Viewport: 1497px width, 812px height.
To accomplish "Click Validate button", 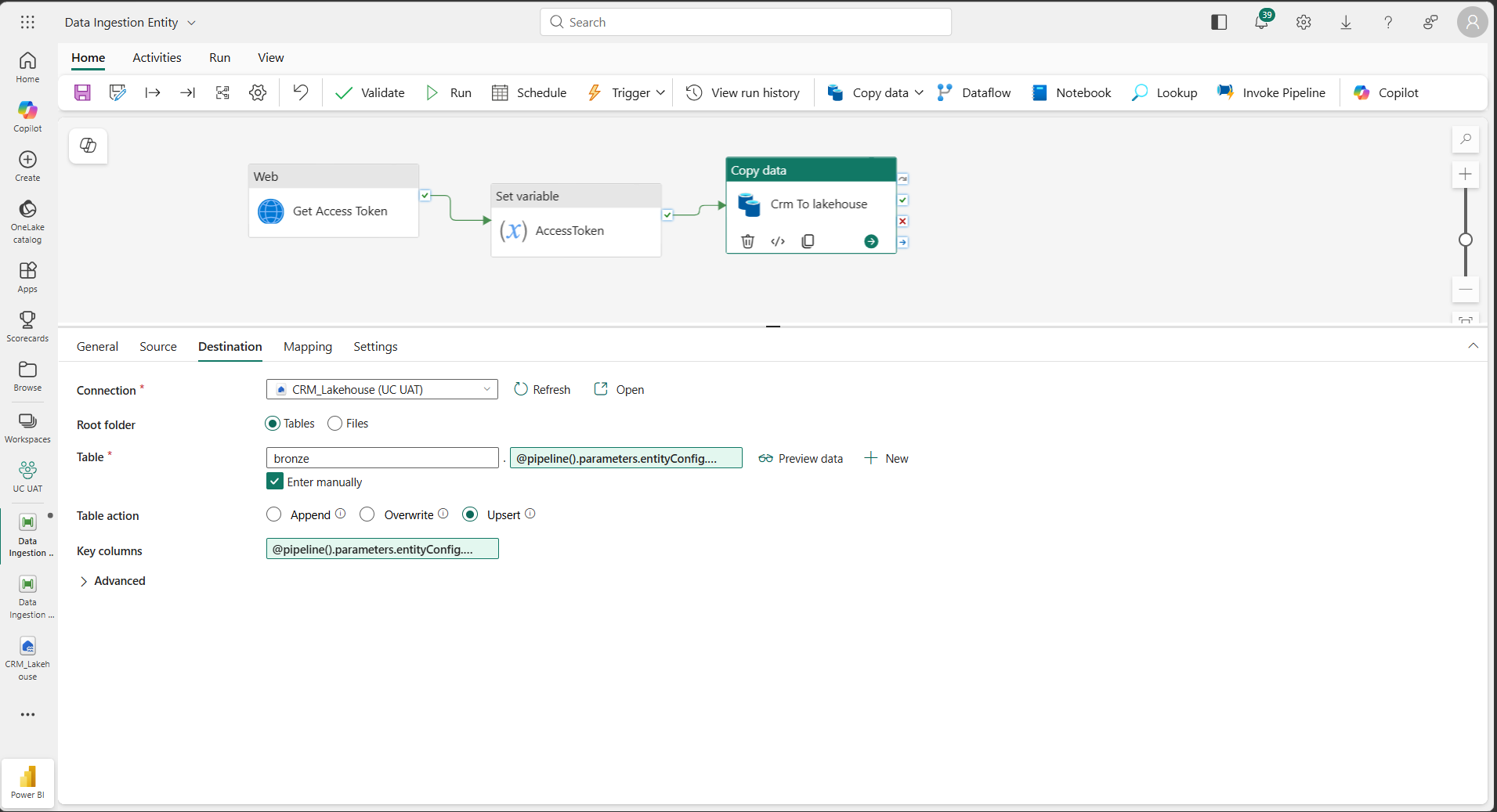I will click(x=370, y=92).
